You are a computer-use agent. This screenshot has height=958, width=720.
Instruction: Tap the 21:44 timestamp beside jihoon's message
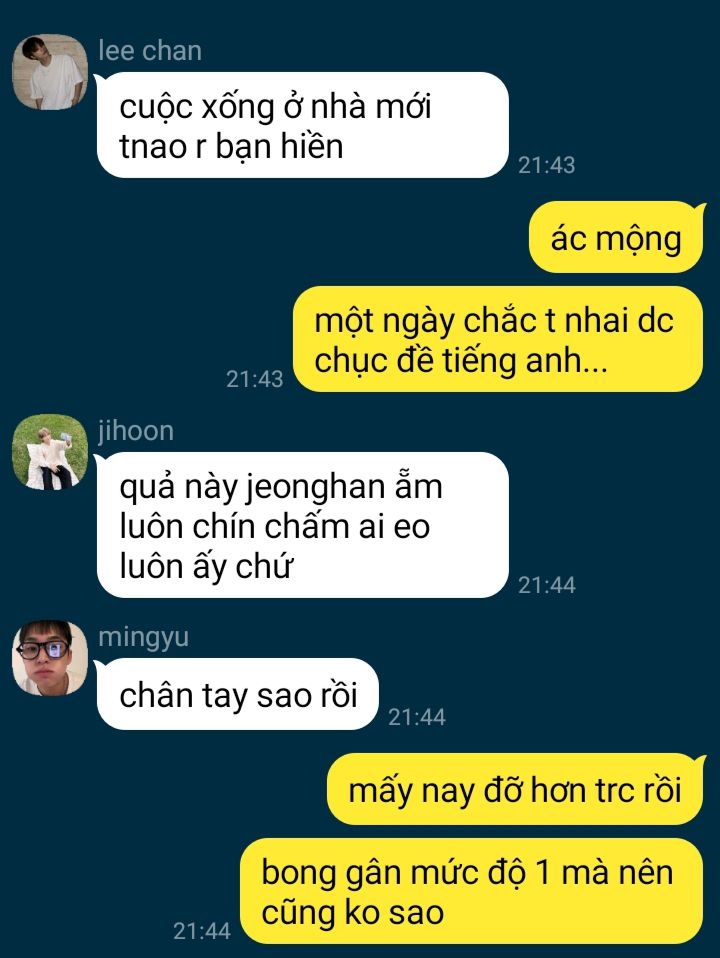pos(546,585)
